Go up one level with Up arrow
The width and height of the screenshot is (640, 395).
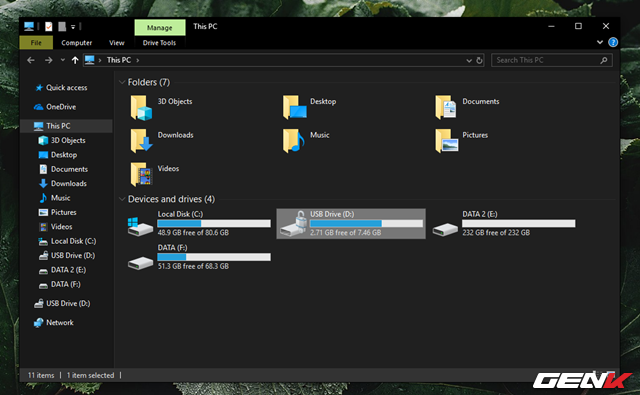[x=75, y=60]
